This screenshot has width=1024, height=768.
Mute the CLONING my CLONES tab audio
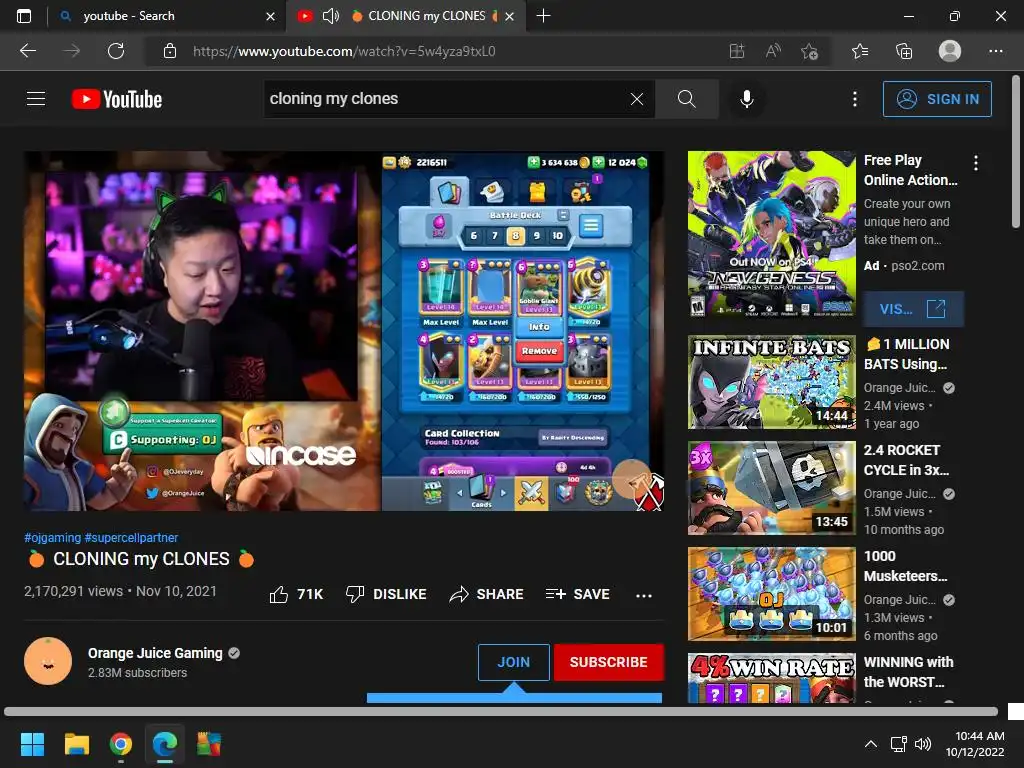(330, 16)
